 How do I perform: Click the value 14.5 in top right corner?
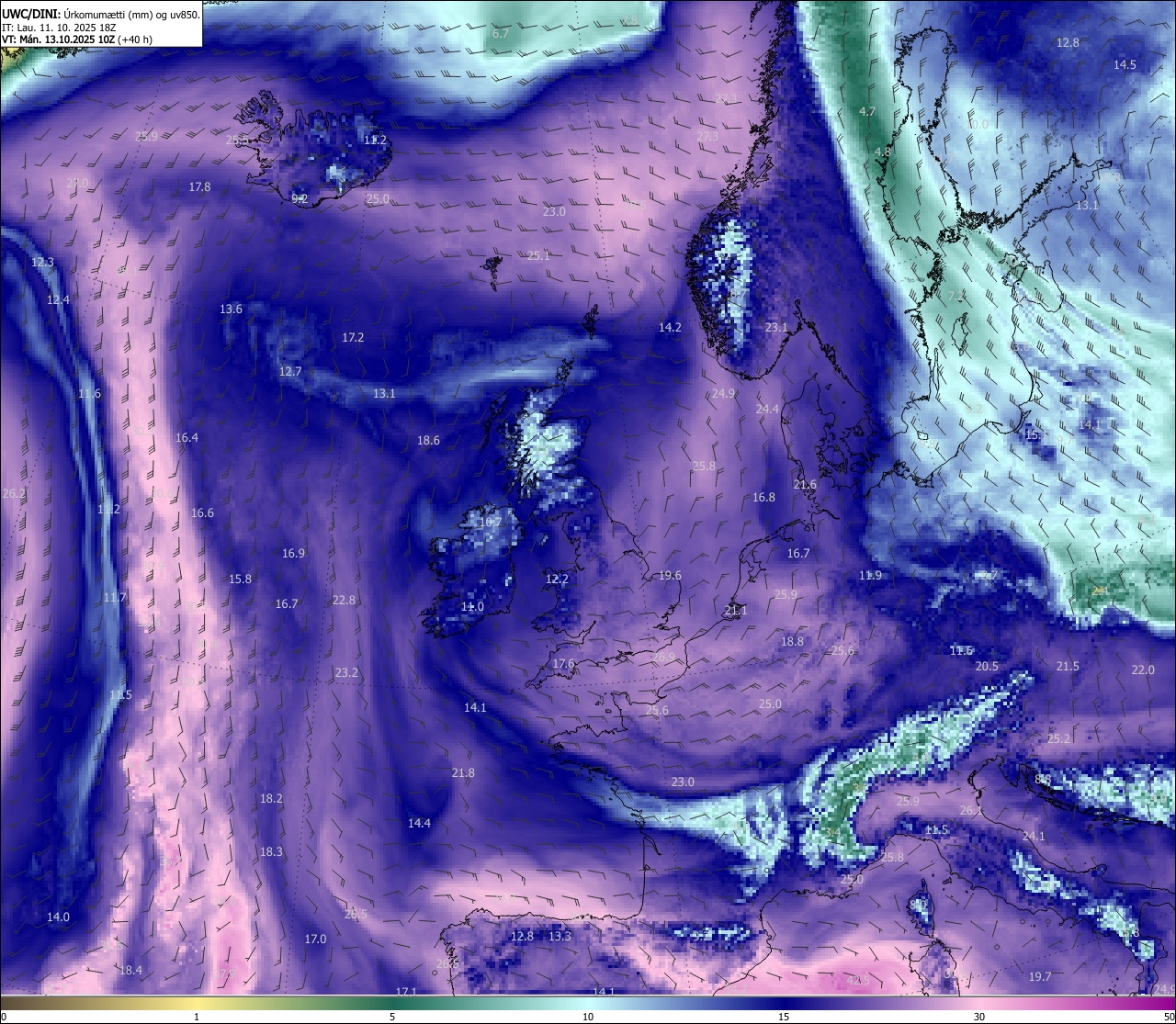(x=1125, y=64)
